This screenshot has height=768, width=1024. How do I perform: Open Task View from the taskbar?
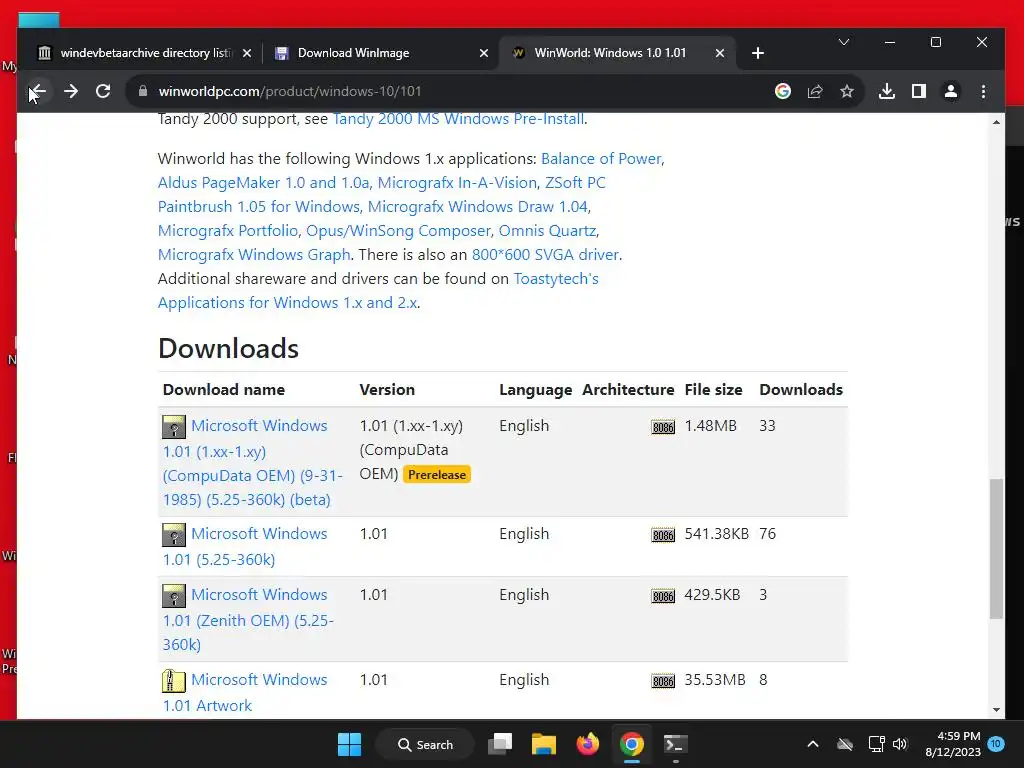click(x=500, y=744)
